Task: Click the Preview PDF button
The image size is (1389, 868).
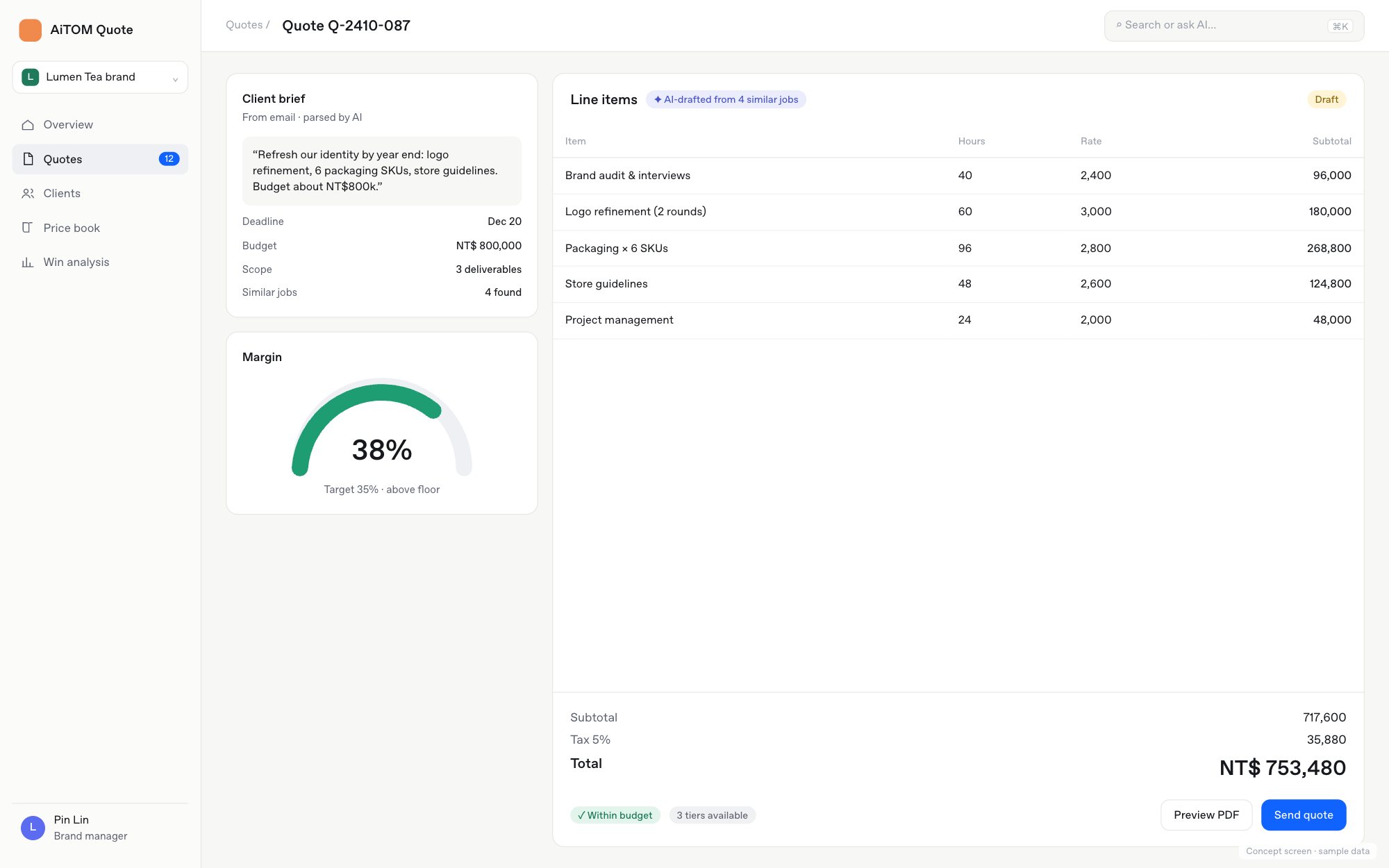Action: click(x=1206, y=815)
